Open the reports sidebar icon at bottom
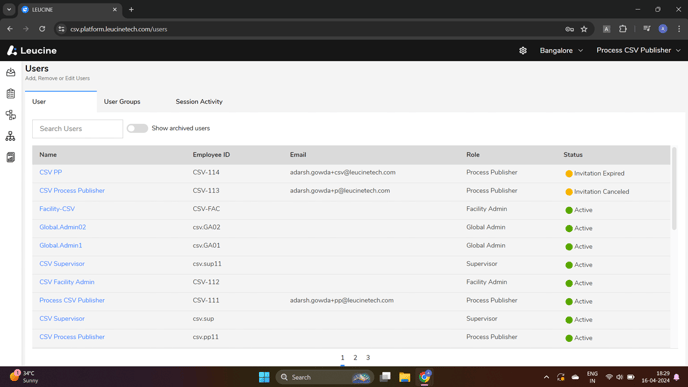The image size is (688, 387). pos(11,157)
